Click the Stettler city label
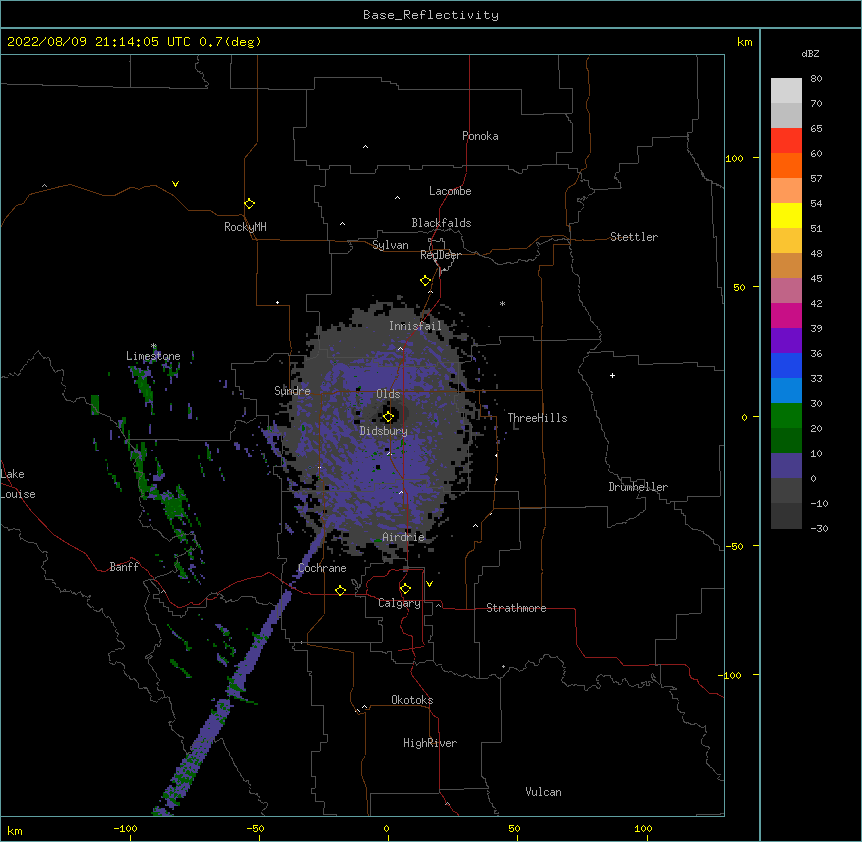This screenshot has height=842, width=862. pos(634,237)
